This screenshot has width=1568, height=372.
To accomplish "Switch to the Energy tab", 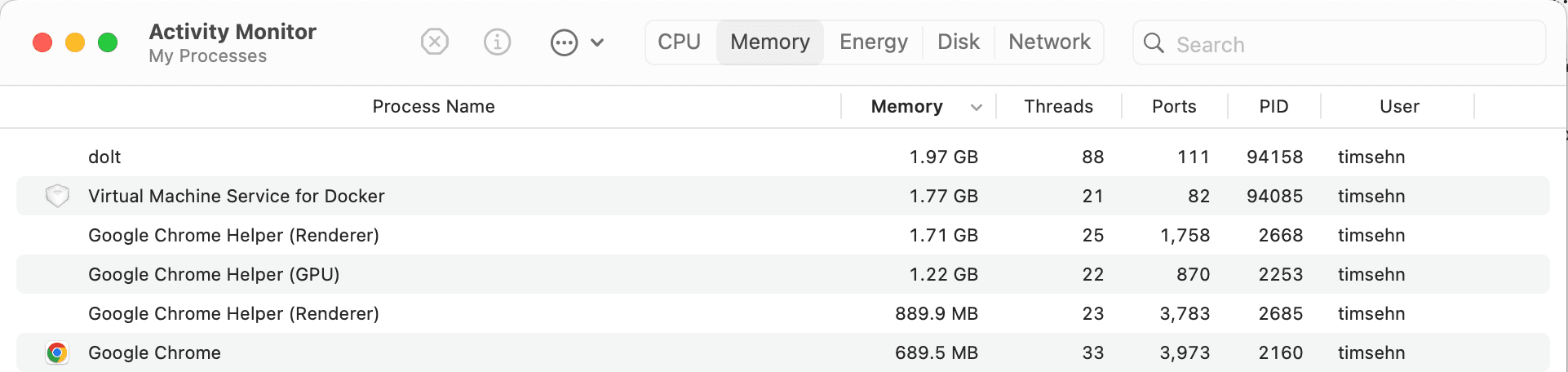I will pos(874,42).
